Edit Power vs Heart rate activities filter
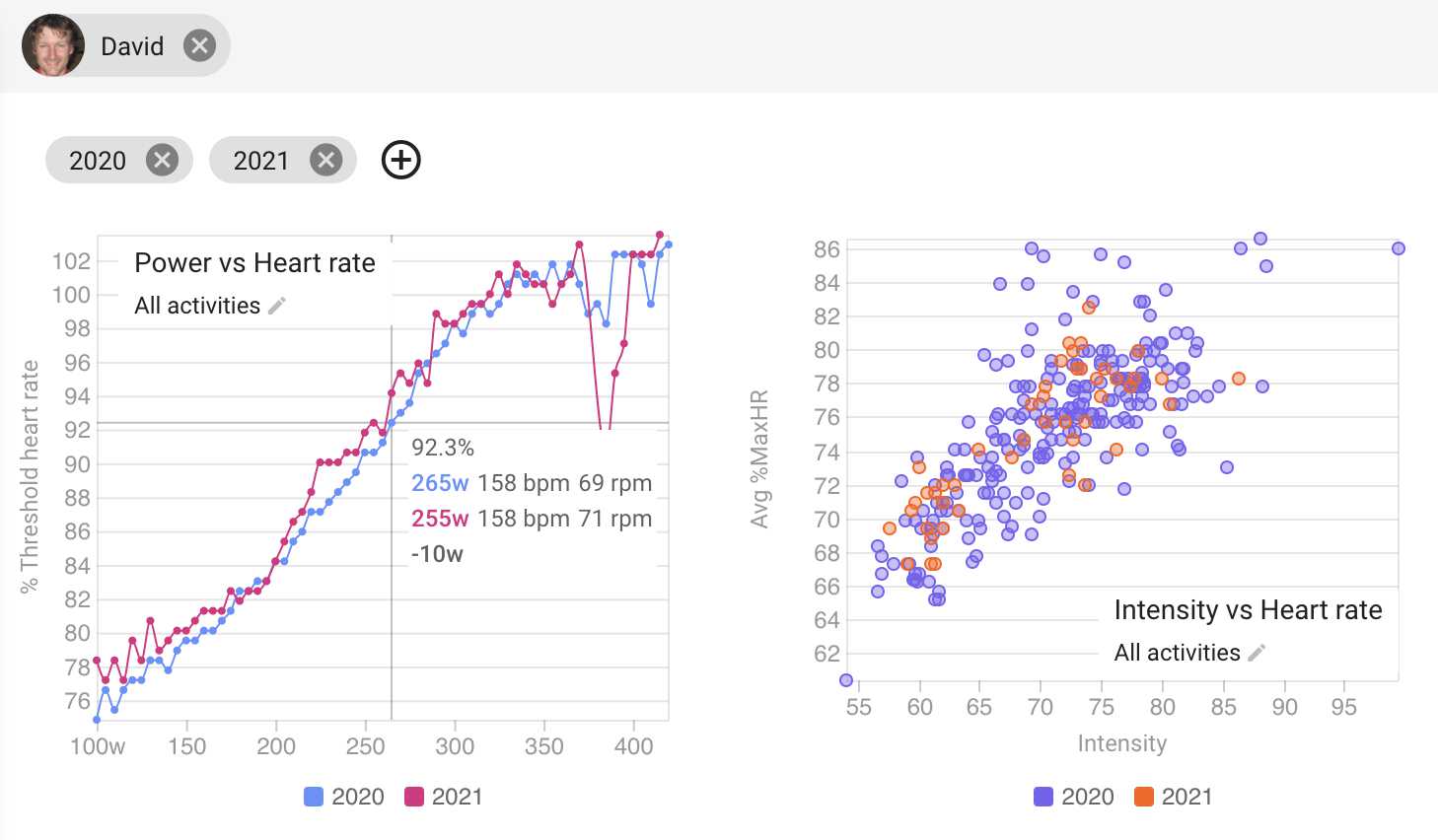Viewport: 1438px width, 840px height. [277, 306]
